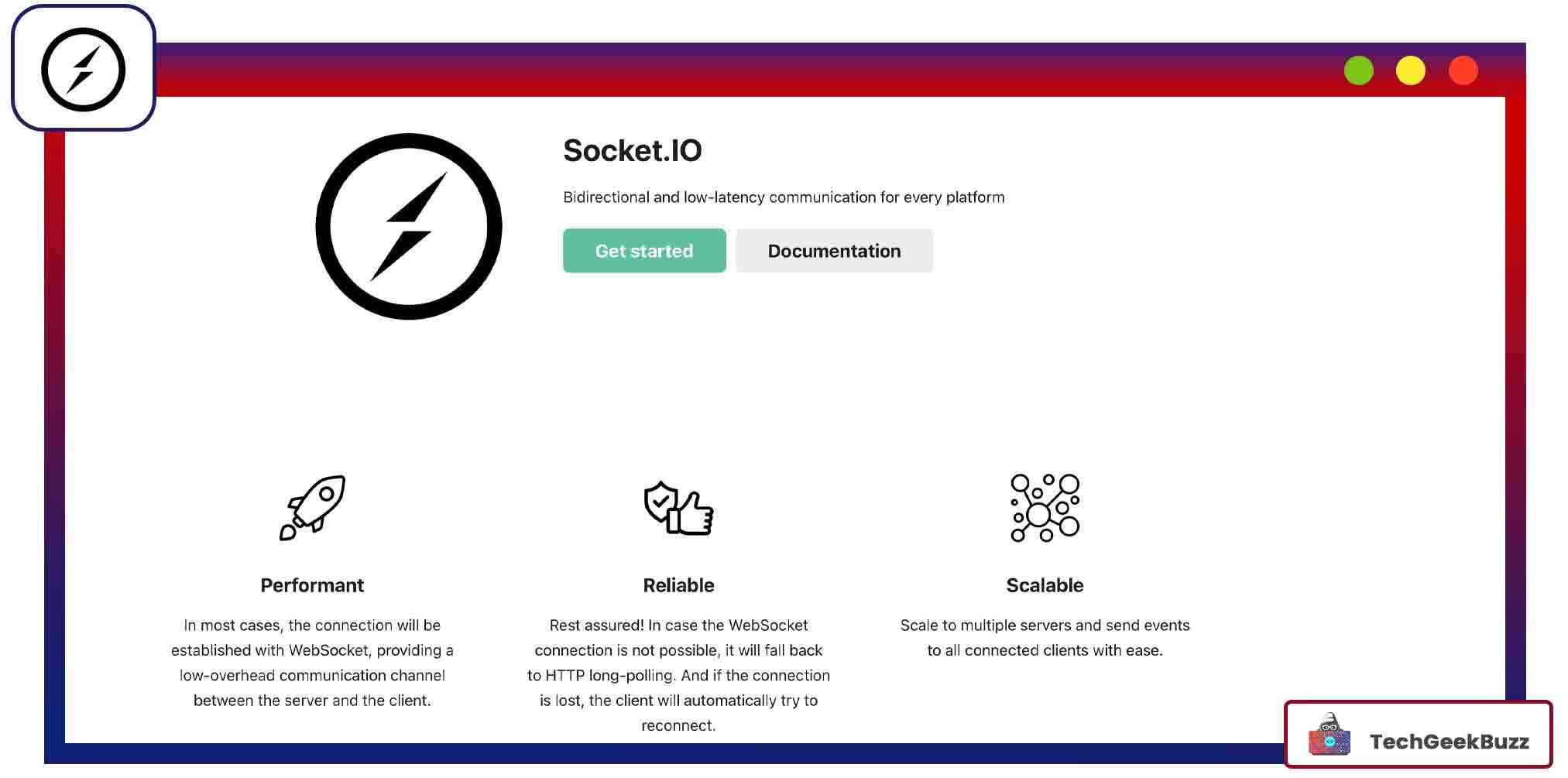Open the Documentation button
Viewport: 1568px width, 778px height.
click(x=834, y=251)
